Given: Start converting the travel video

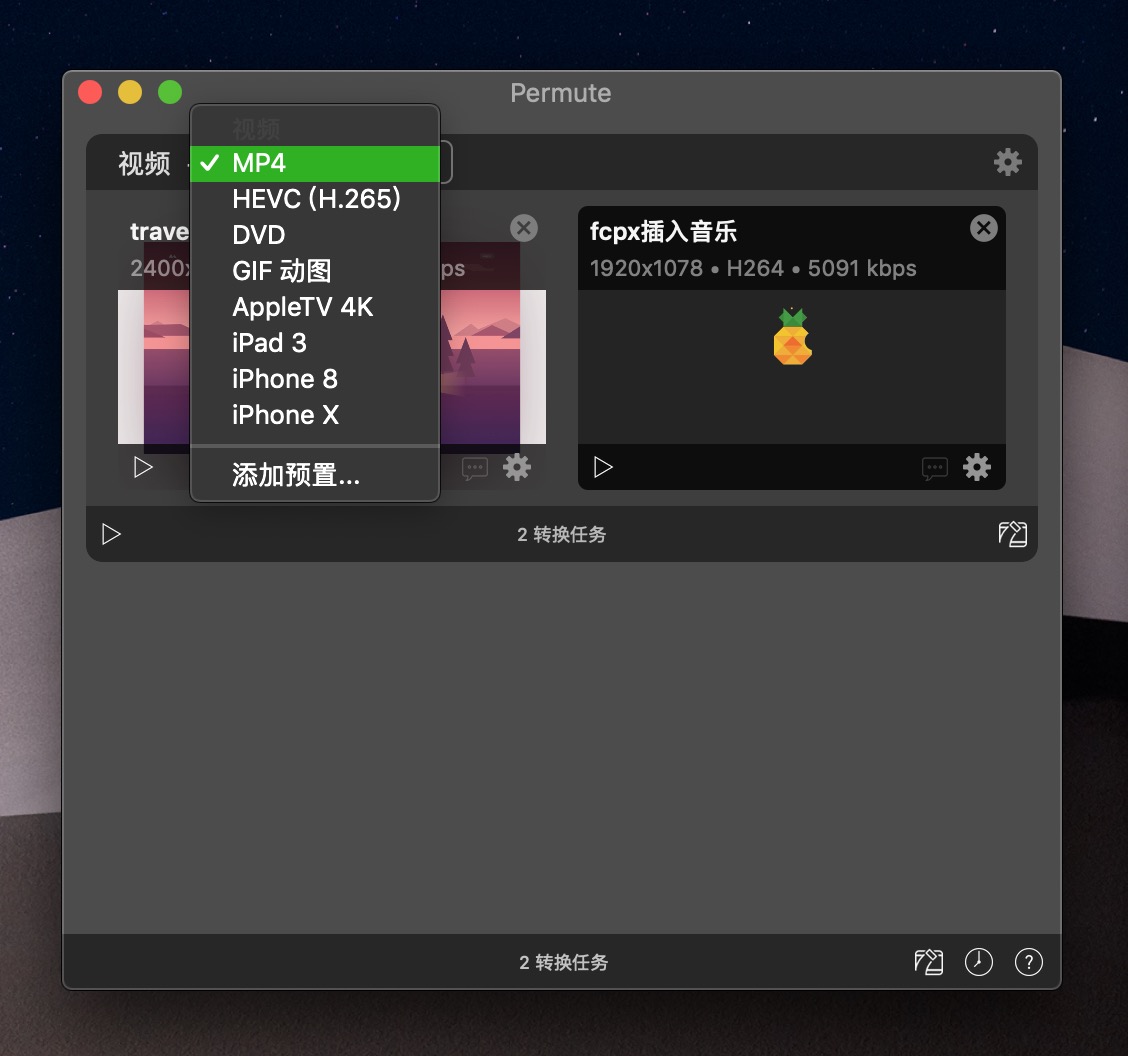Looking at the screenshot, I should point(143,468).
